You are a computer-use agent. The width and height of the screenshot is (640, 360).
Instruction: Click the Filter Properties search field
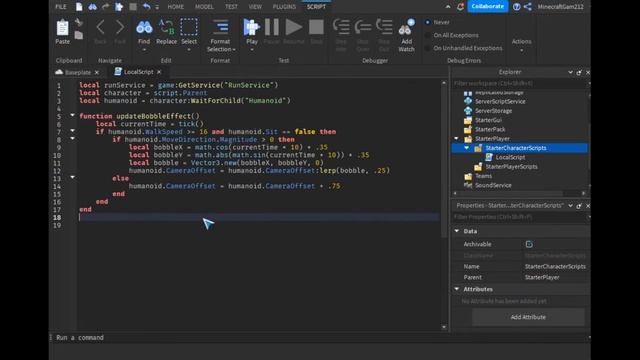click(x=519, y=217)
